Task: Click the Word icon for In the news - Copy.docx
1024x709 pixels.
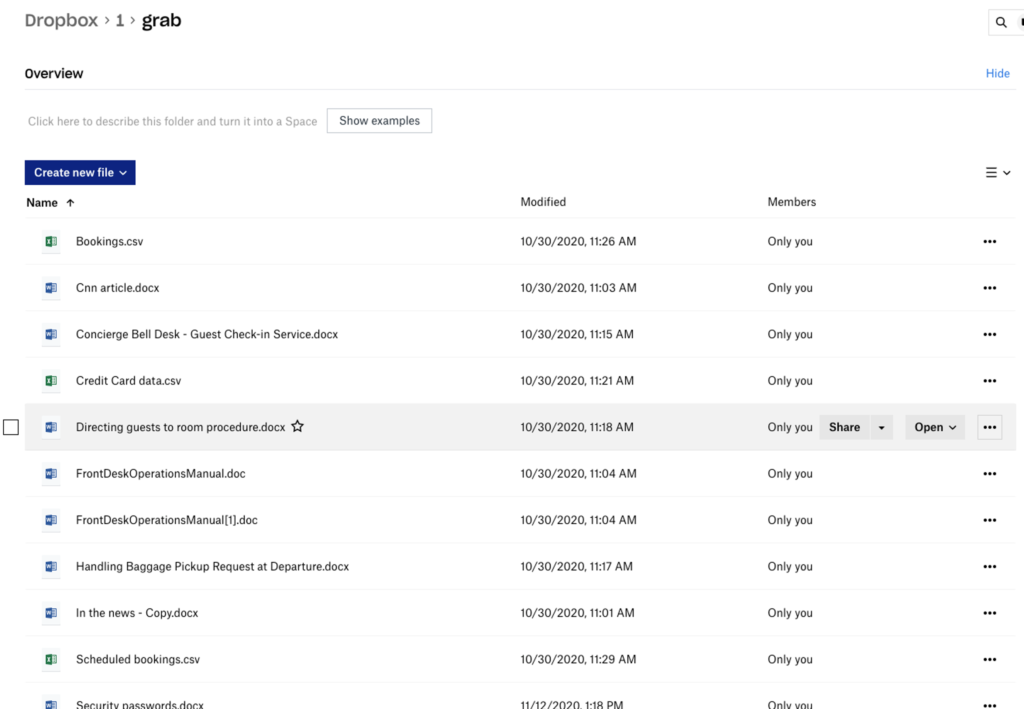Action: (50, 613)
